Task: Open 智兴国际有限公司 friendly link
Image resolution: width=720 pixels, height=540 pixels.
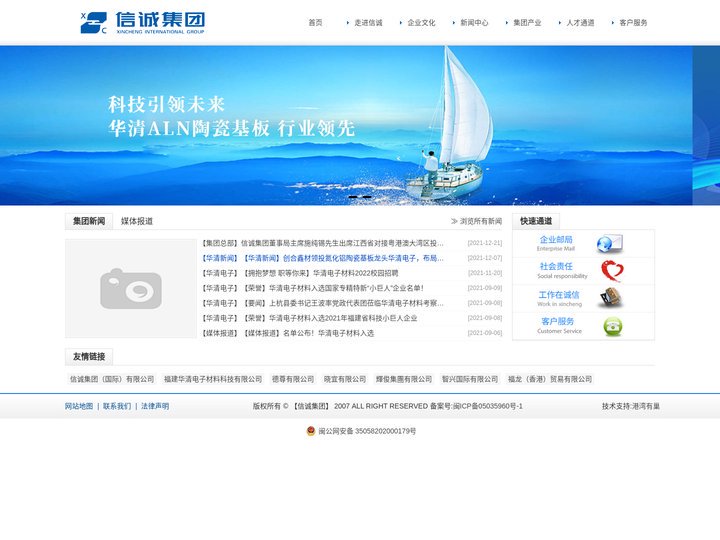Action: coord(470,379)
